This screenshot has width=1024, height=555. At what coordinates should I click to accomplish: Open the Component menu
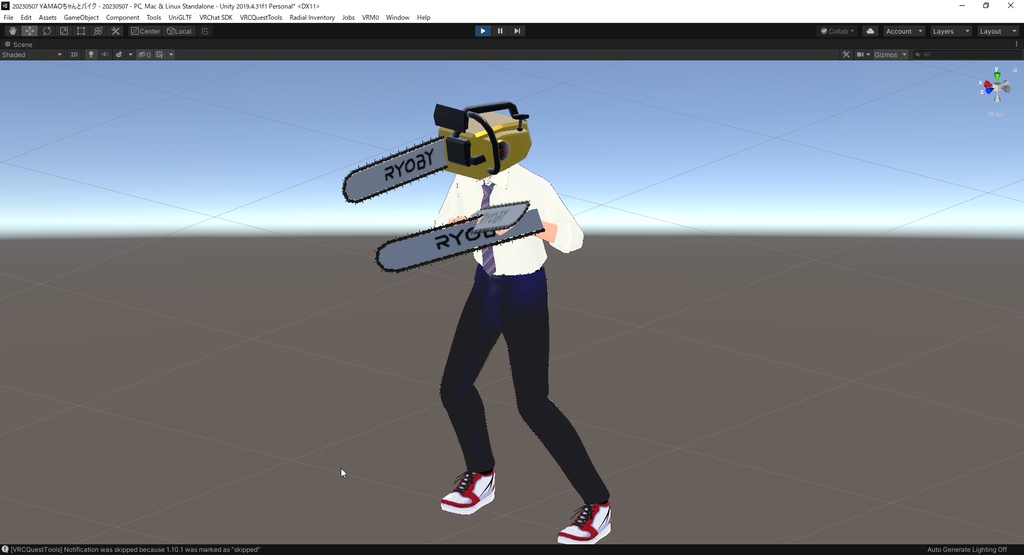[122, 18]
